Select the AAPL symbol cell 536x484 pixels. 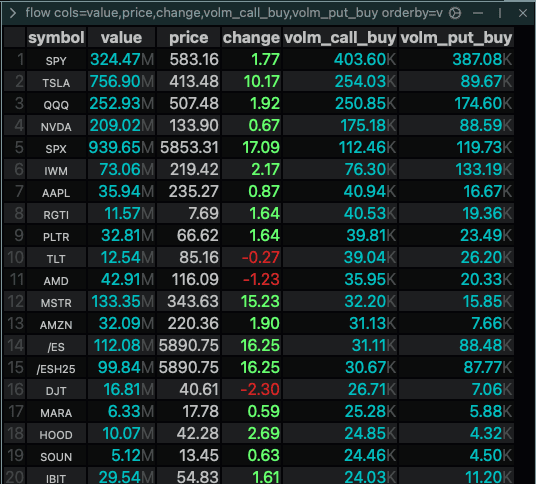[x=56, y=192]
